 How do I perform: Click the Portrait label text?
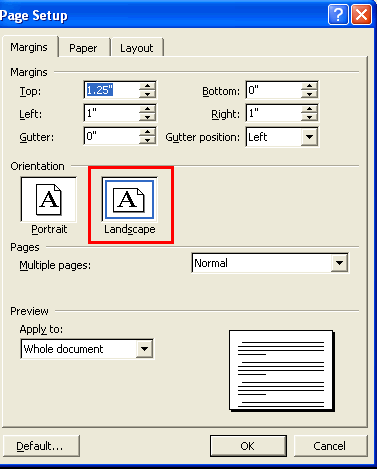[49, 229]
